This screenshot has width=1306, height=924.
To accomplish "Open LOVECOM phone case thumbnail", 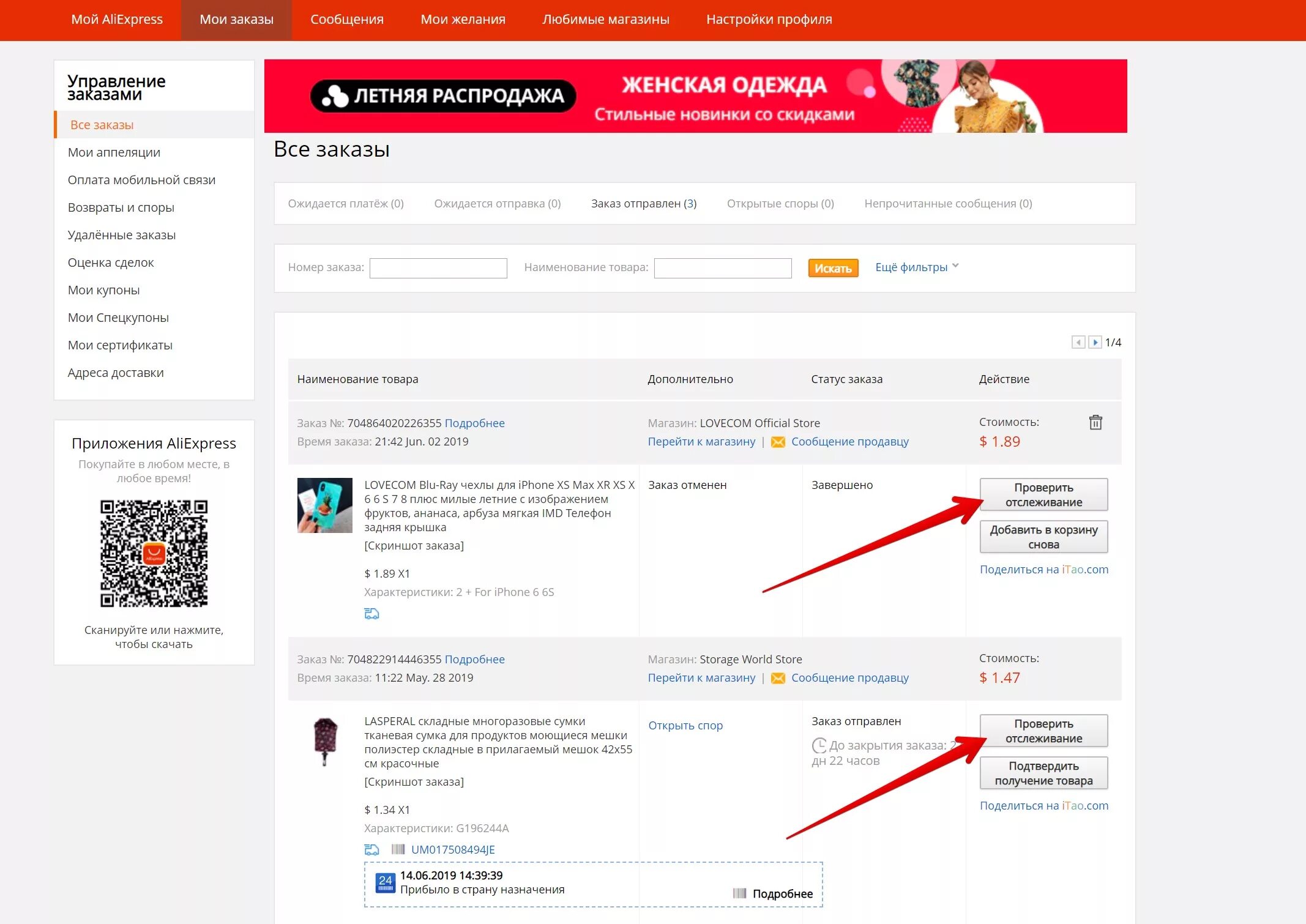I will 325,505.
